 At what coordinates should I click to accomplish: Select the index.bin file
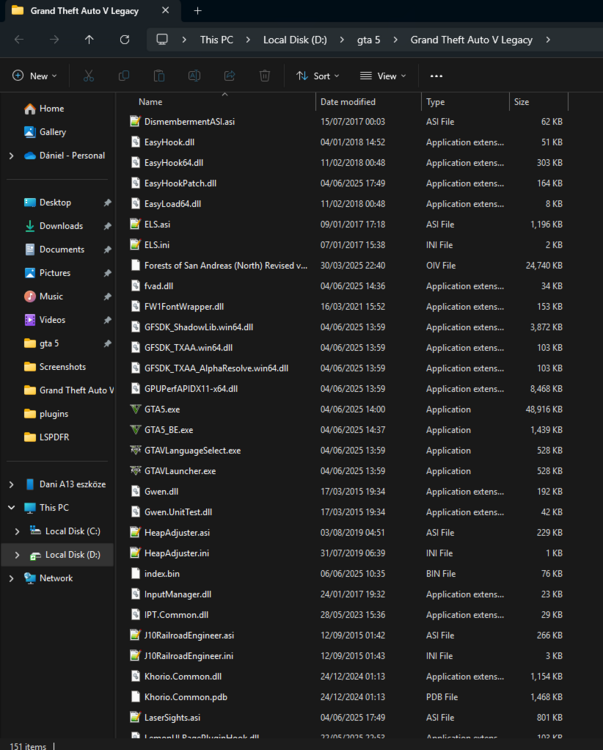[162, 574]
